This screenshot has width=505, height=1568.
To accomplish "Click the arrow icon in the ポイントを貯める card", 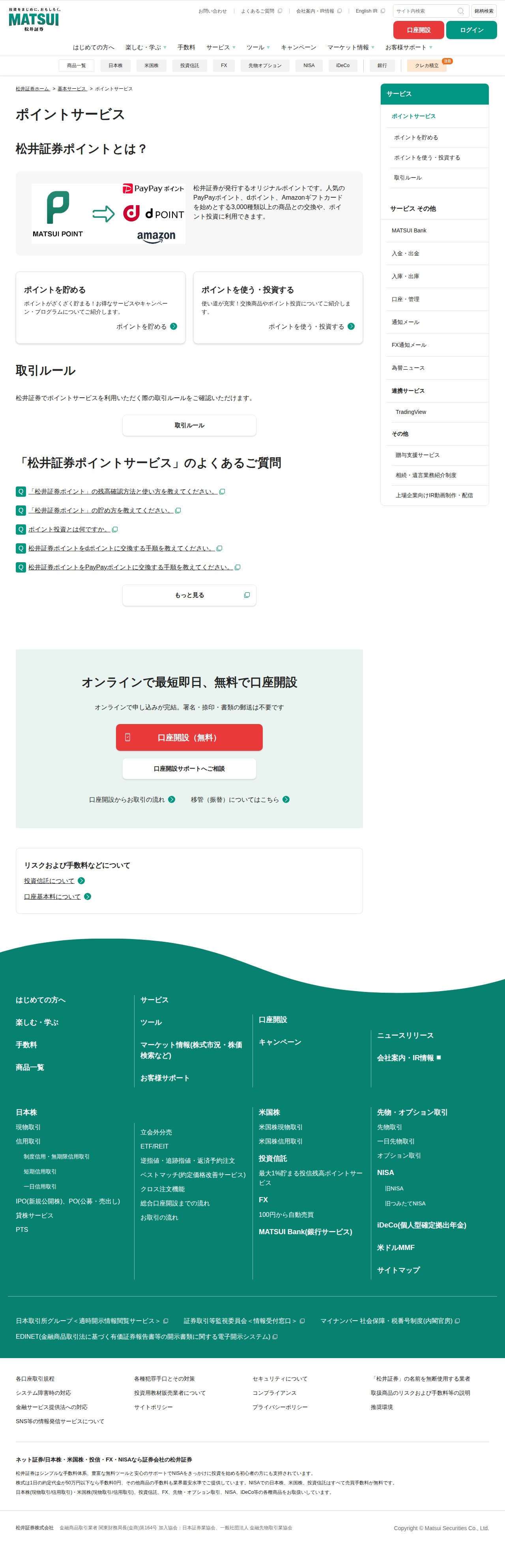I will click(x=174, y=326).
